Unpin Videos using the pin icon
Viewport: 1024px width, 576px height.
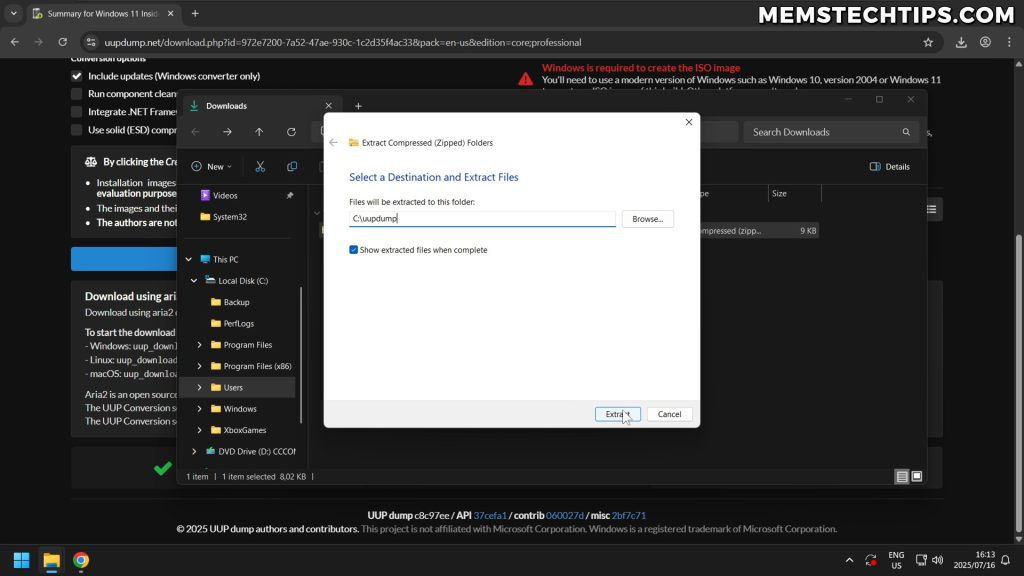click(x=289, y=195)
